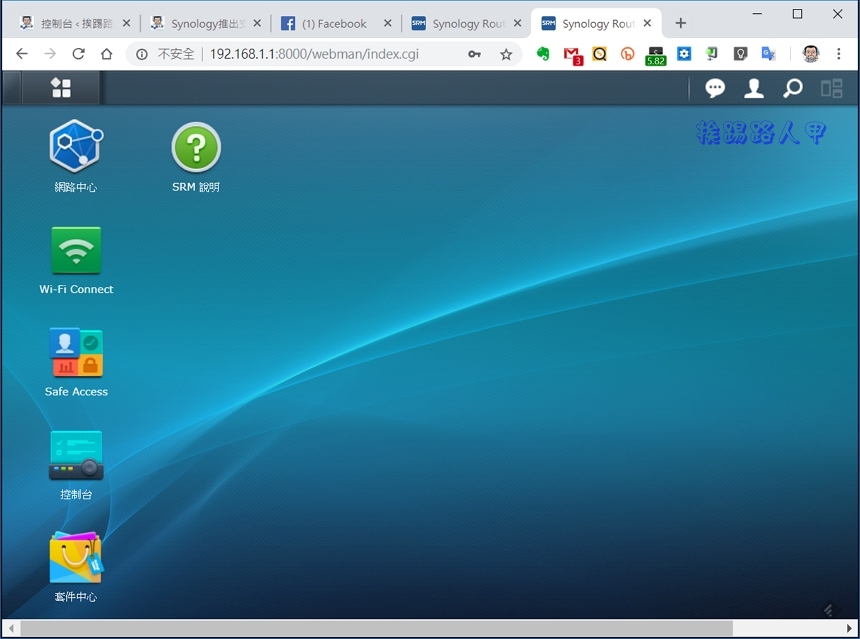The image size is (860, 639).
Task: Open the 5.82 badge extension
Action: (x=655, y=55)
